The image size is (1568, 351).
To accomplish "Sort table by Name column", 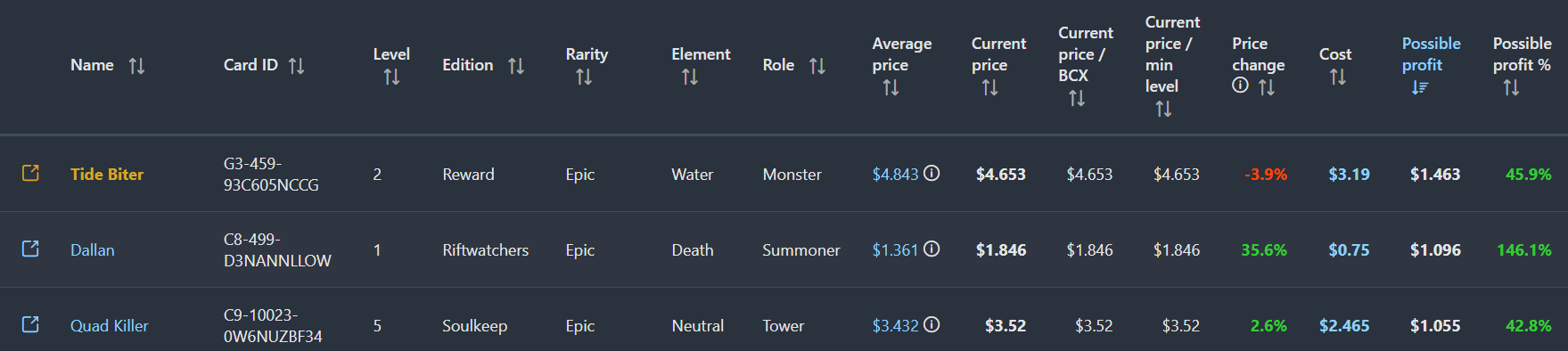I will pyautogui.click(x=136, y=66).
